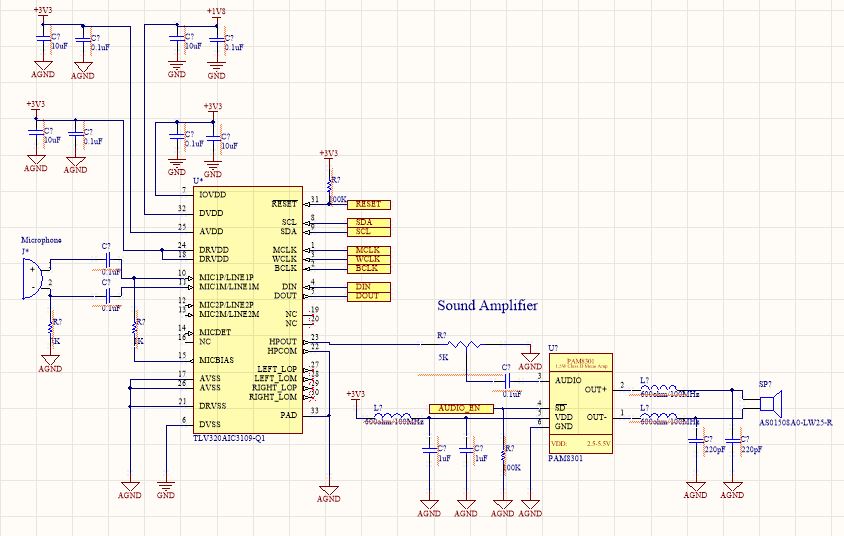Click the MCLK port label
The width and height of the screenshot is (844, 536).
369,250
